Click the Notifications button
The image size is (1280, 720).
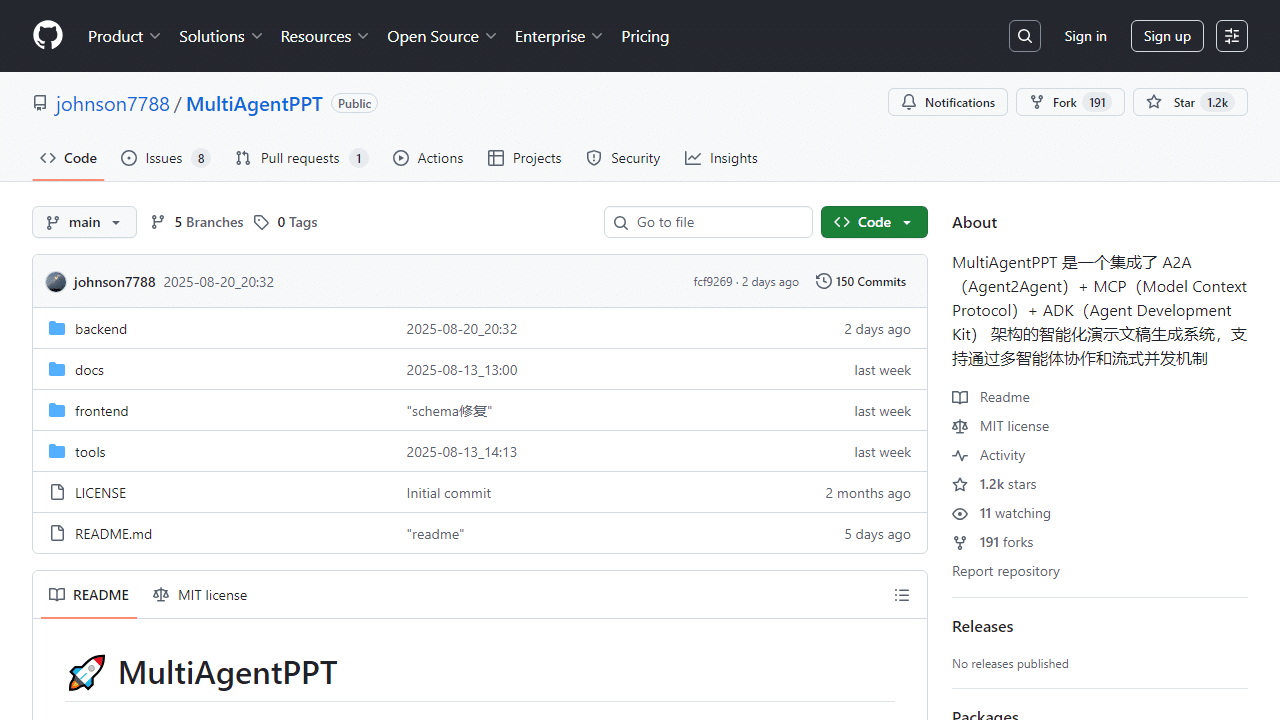click(x=948, y=102)
